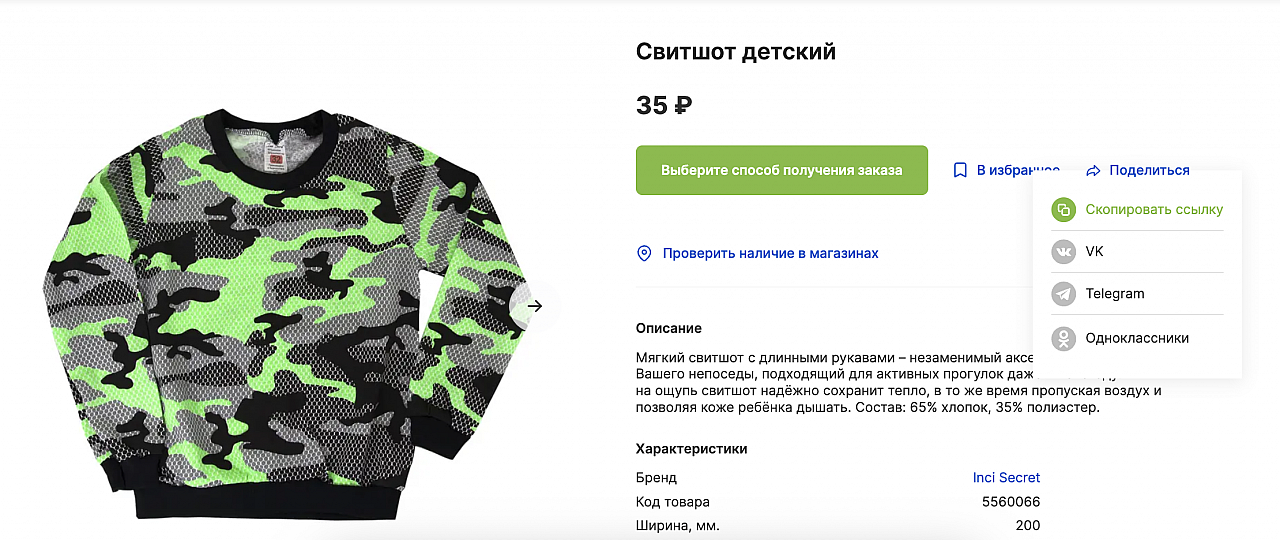
Task: Open the Inci Secret brand link
Action: [x=1006, y=477]
